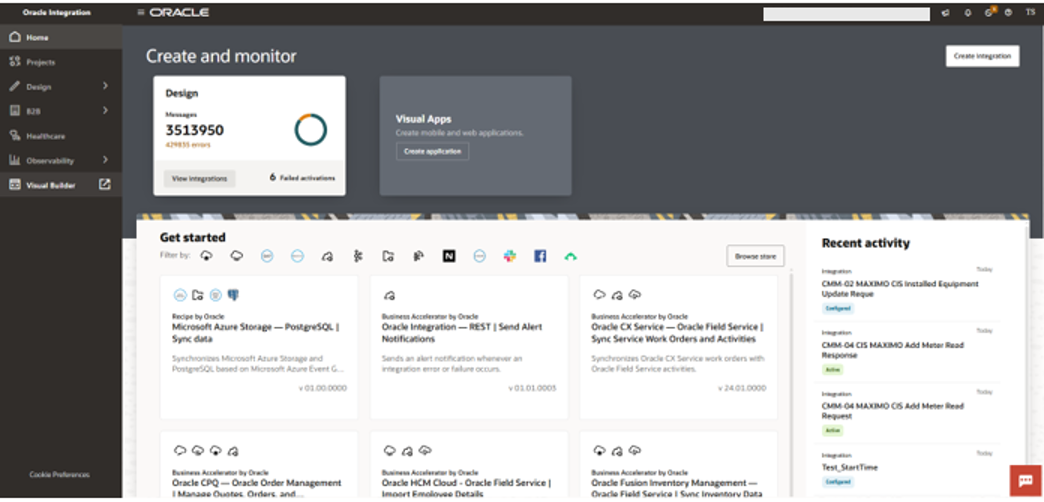Click the Visual Builder external-link icon
Viewport: 1044px width, 502px height.
click(x=105, y=184)
